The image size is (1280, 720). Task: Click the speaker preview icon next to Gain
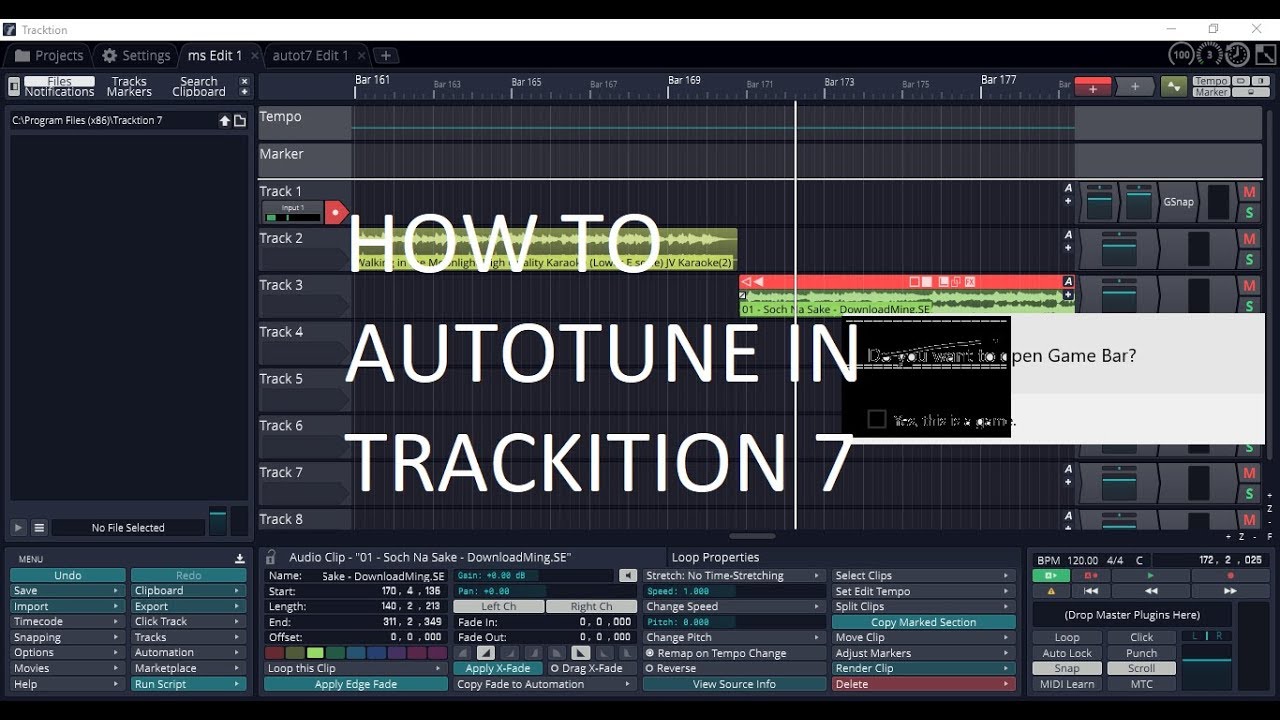(x=628, y=576)
